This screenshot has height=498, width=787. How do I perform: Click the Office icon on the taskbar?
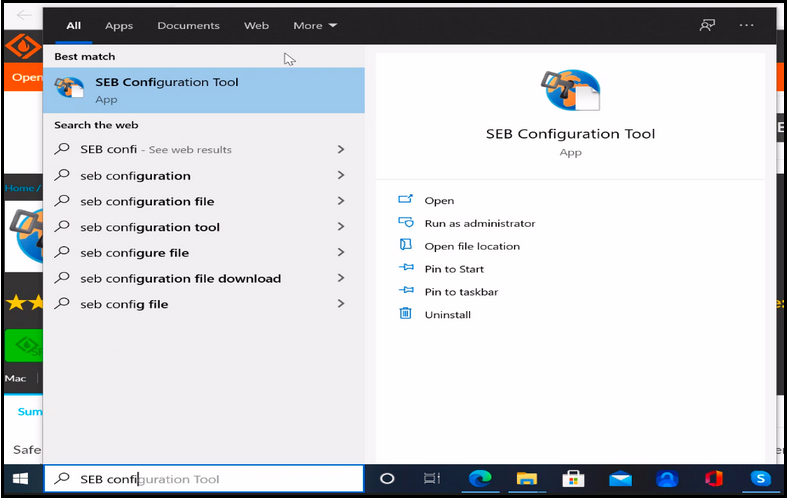pyautogui.click(x=714, y=479)
